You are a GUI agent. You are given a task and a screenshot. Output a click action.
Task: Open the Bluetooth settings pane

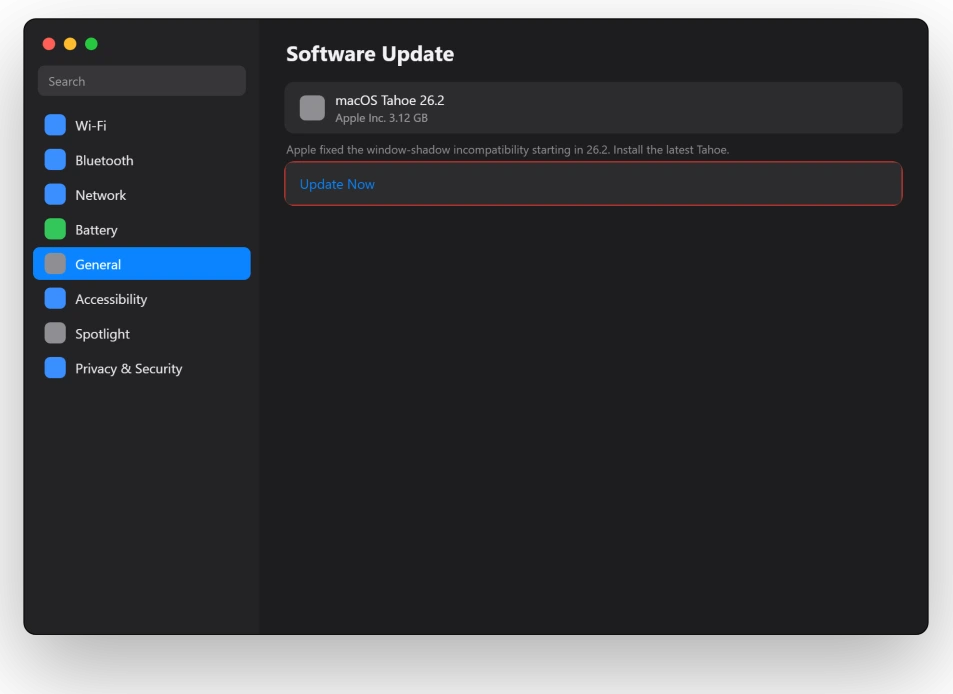142,160
